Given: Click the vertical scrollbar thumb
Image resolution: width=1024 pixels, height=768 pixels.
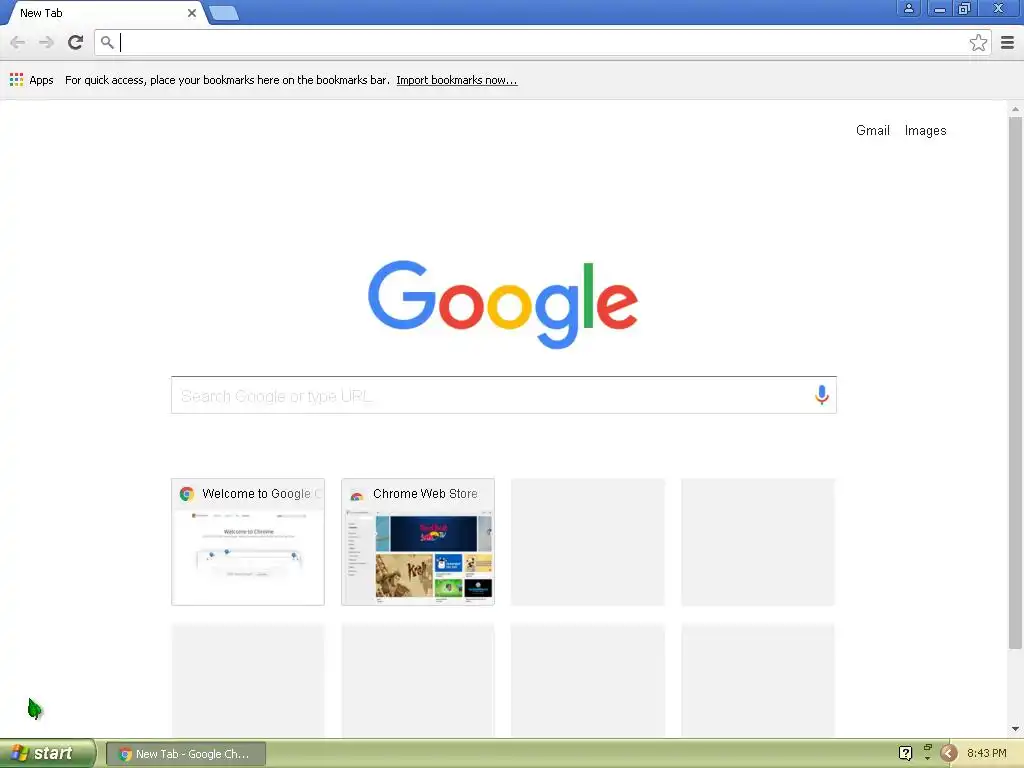Looking at the screenshot, I should (1015, 383).
